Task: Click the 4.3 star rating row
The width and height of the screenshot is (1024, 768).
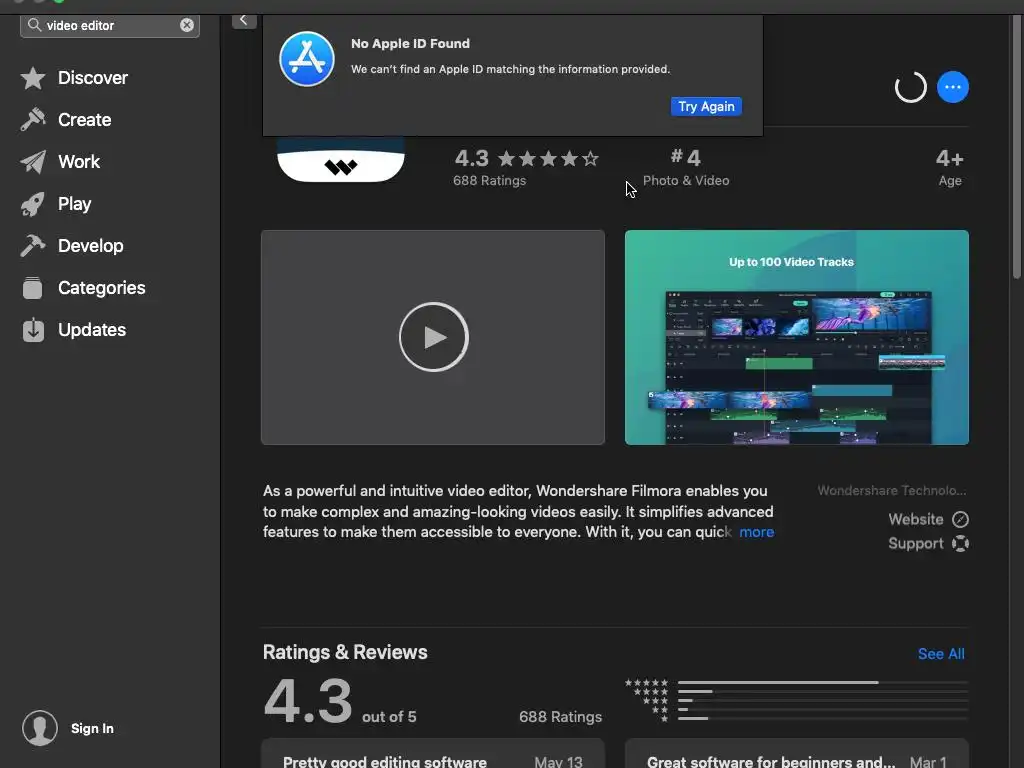Action: click(x=526, y=158)
